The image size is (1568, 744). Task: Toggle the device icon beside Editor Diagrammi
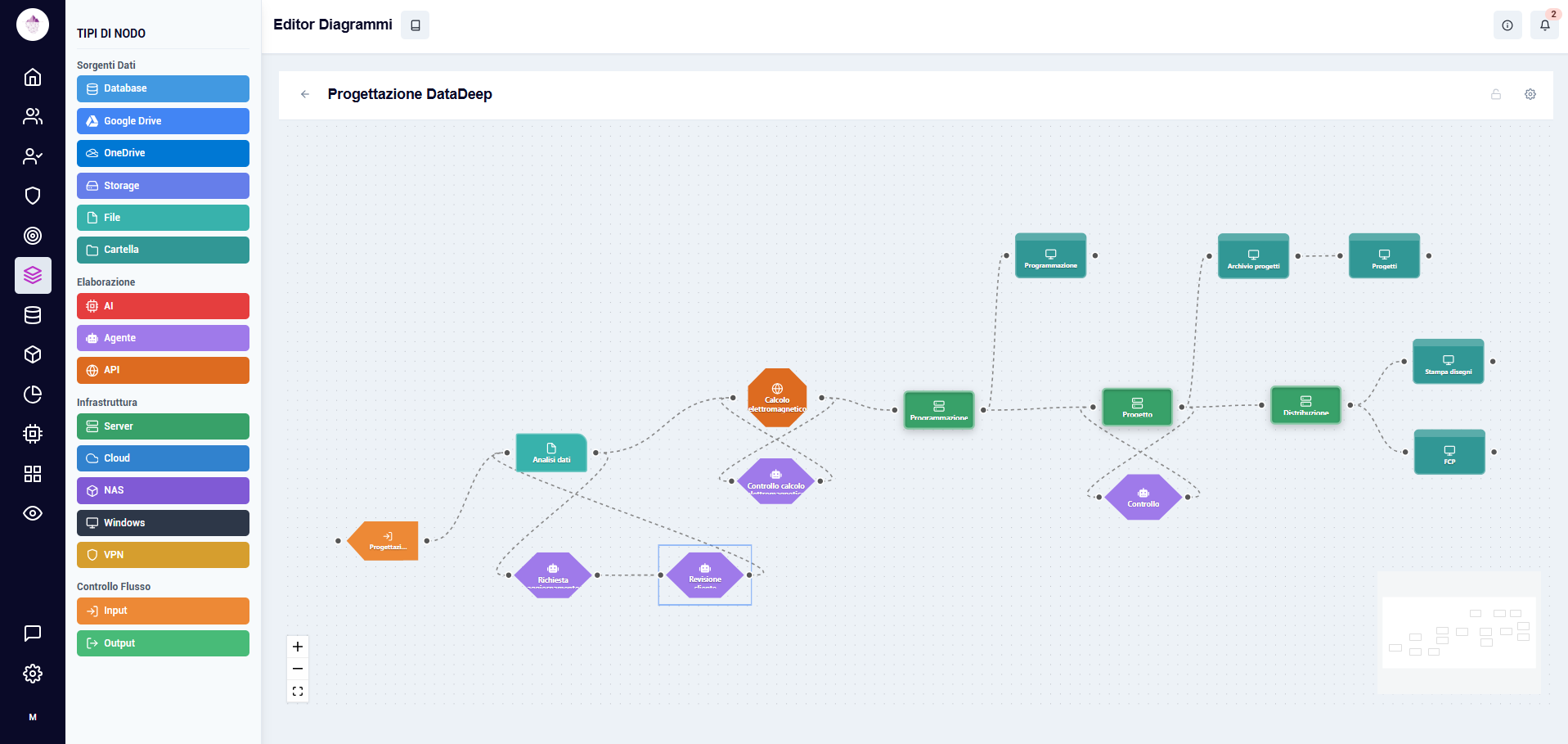pyautogui.click(x=415, y=25)
